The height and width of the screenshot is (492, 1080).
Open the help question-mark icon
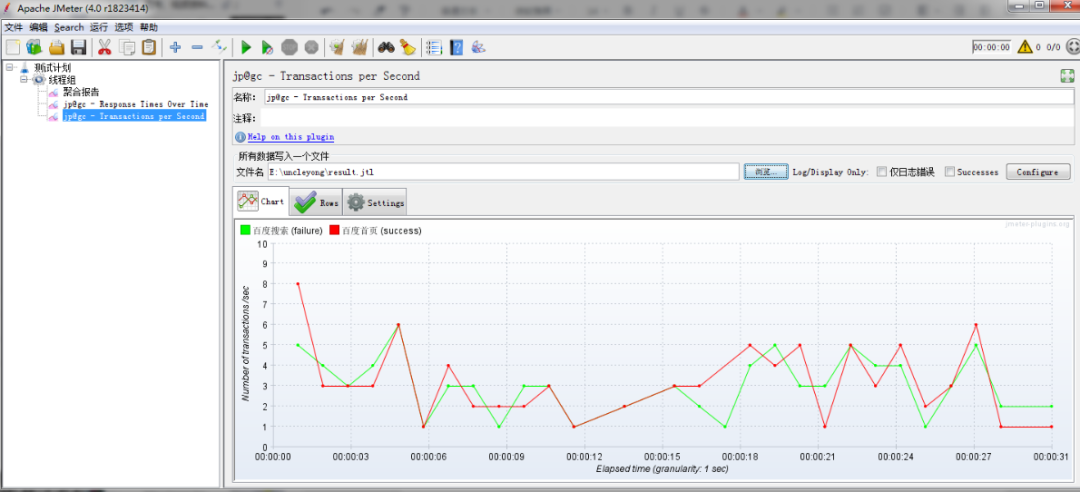[456, 47]
